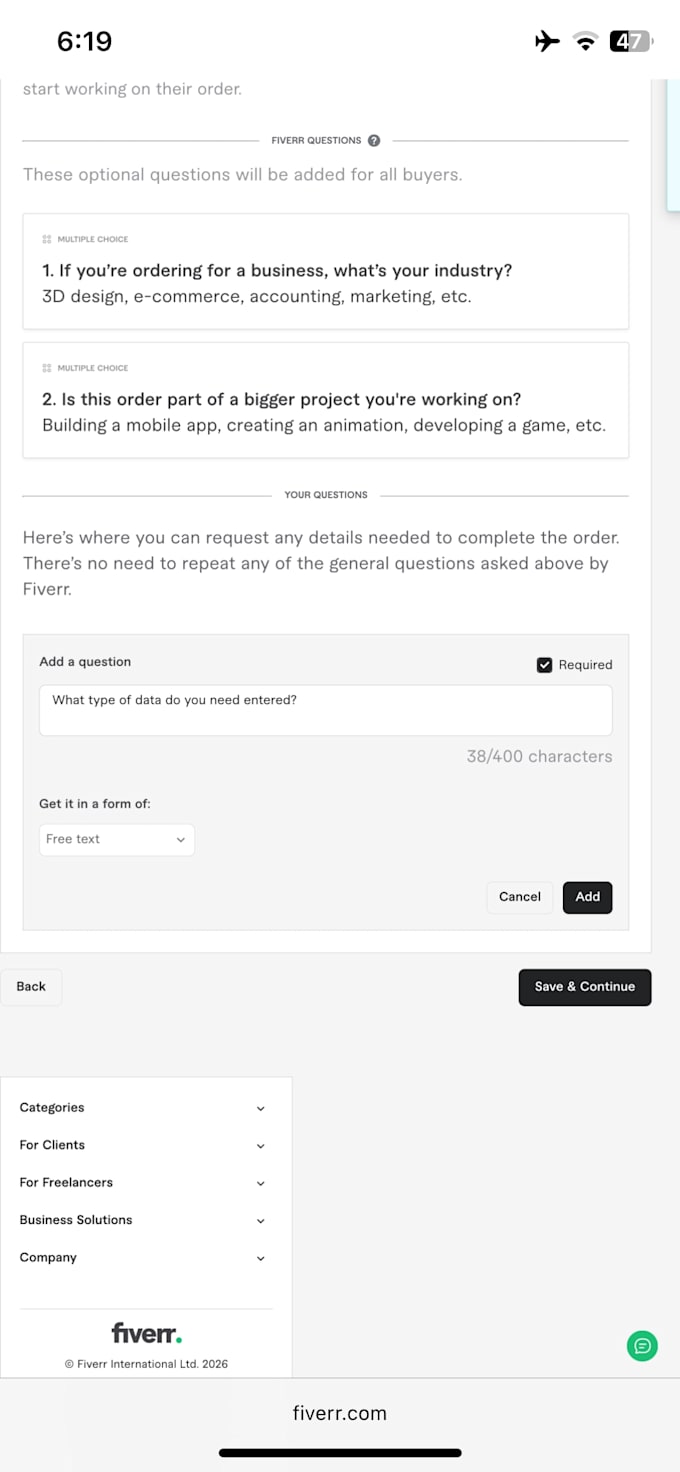680x1472 pixels.
Task: Cancel adding the question
Action: [520, 897]
